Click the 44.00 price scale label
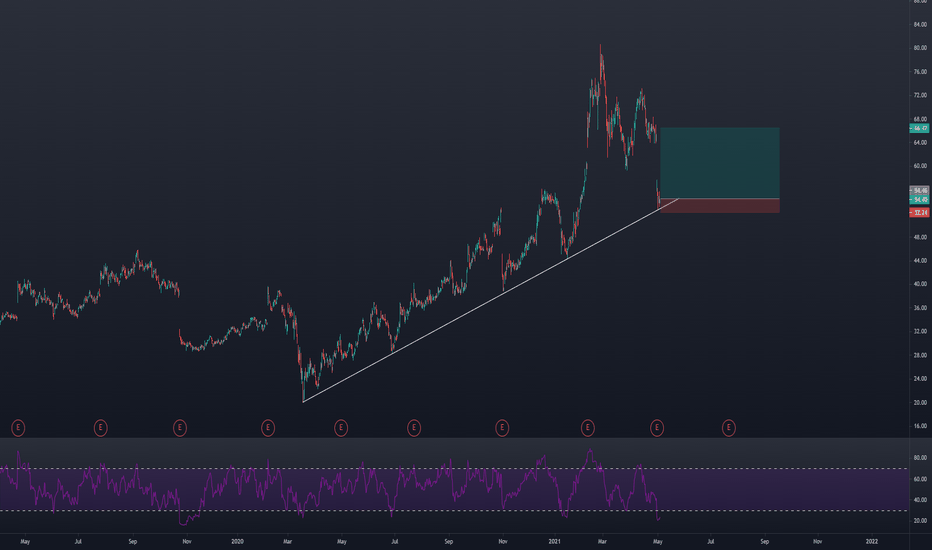 [920, 260]
